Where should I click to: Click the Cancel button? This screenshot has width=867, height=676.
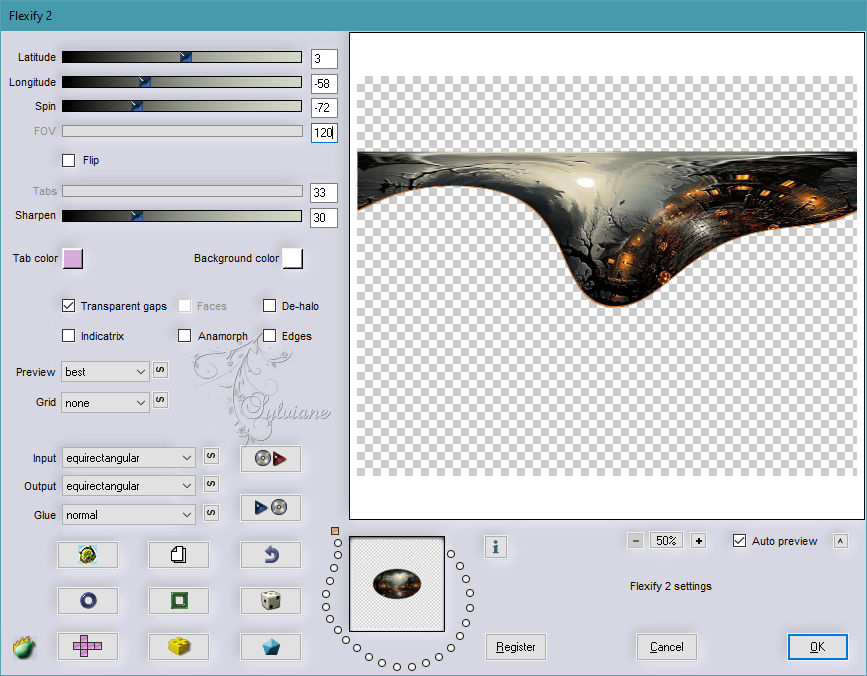click(666, 647)
